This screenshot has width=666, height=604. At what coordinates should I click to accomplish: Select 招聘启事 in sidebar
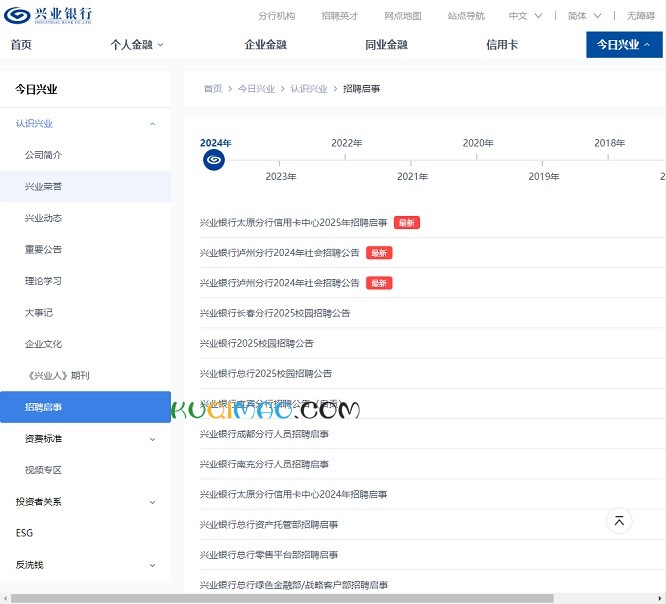click(x=85, y=407)
